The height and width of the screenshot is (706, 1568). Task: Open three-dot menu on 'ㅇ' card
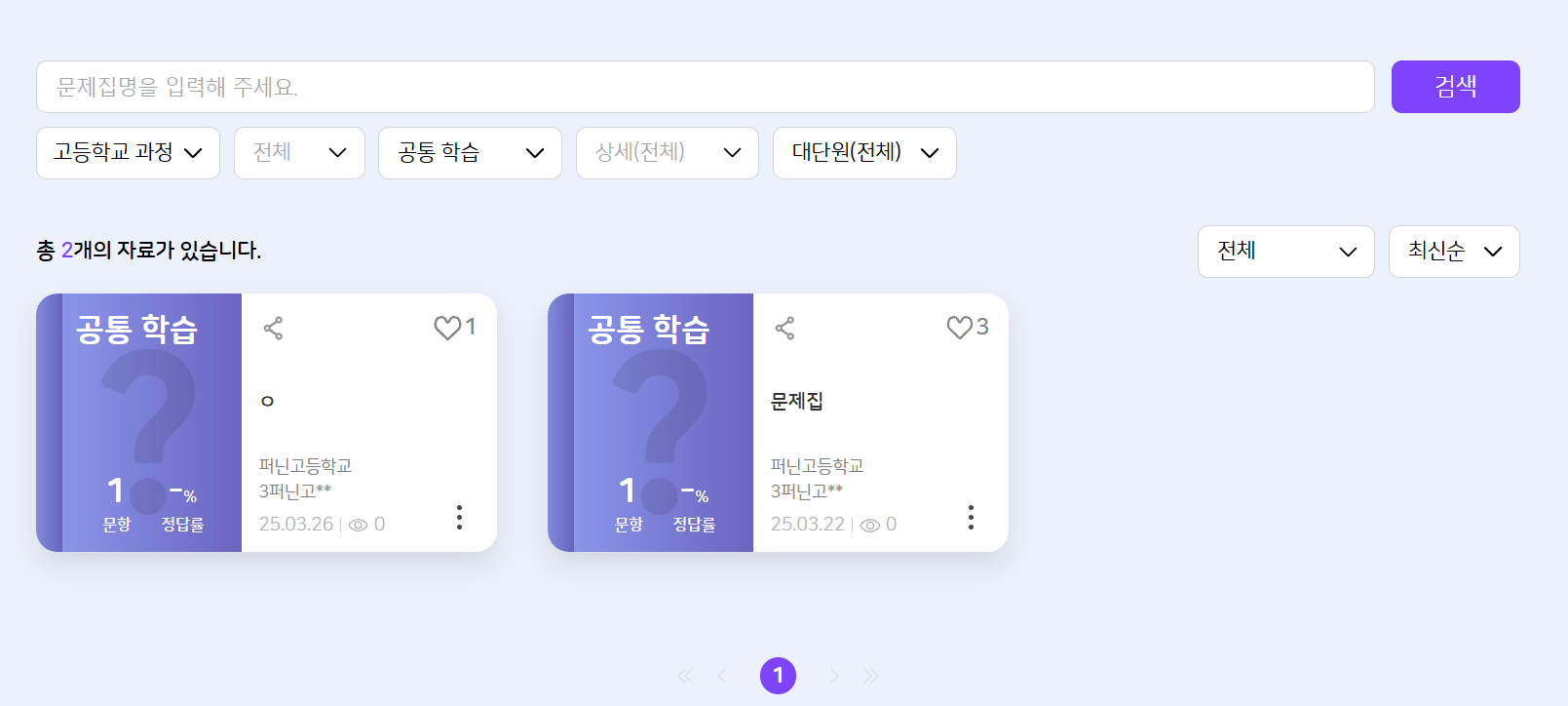459,517
